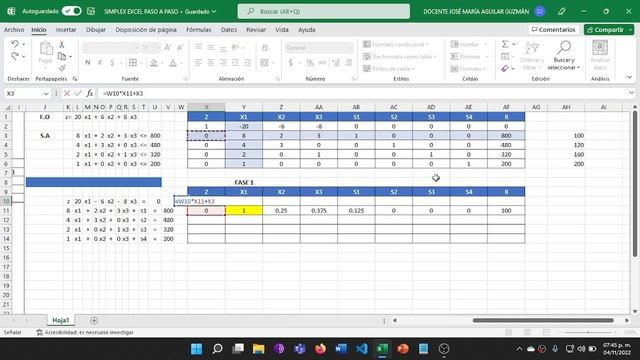This screenshot has width=640, height=360.
Task: Switch to the Disposición de página tab
Action: [x=146, y=30]
